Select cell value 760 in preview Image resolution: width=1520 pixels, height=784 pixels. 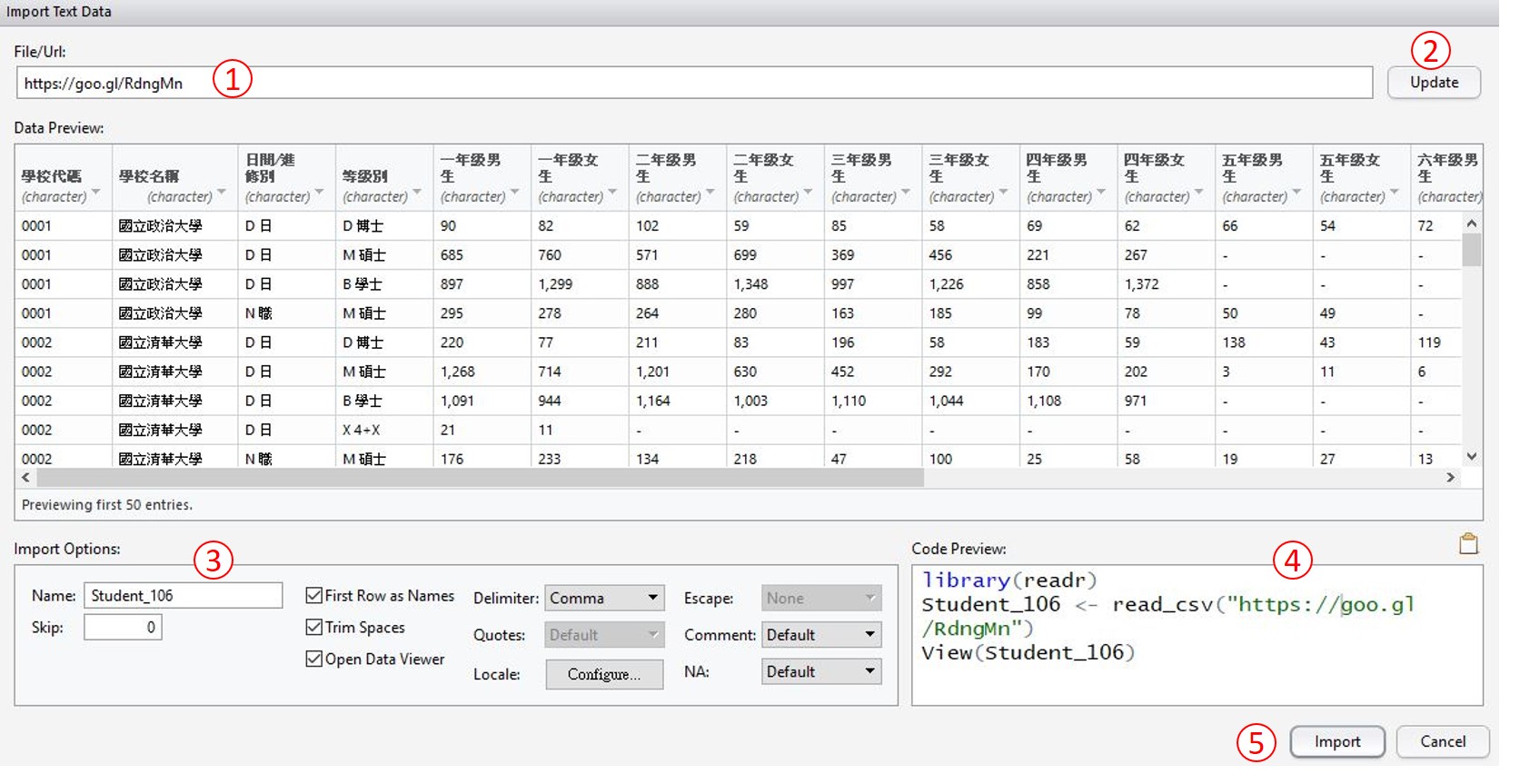pyautogui.click(x=550, y=255)
